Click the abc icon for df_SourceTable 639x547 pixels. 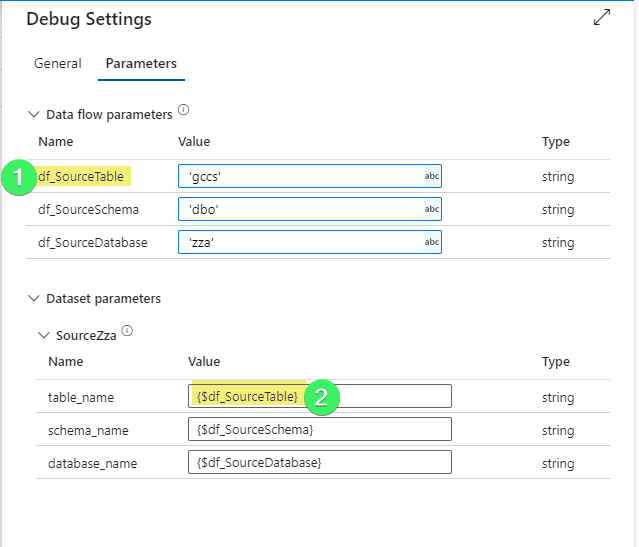[x=432, y=176]
